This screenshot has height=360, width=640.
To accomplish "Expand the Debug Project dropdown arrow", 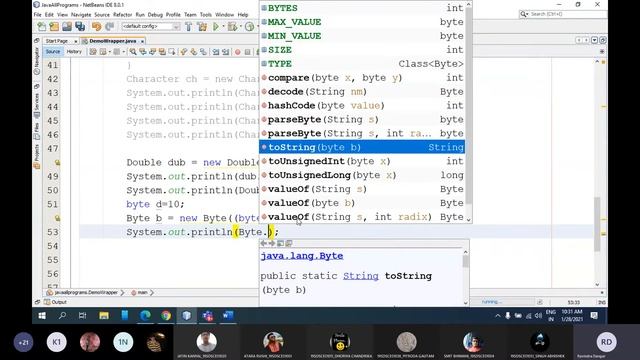I will coord(240,27).
